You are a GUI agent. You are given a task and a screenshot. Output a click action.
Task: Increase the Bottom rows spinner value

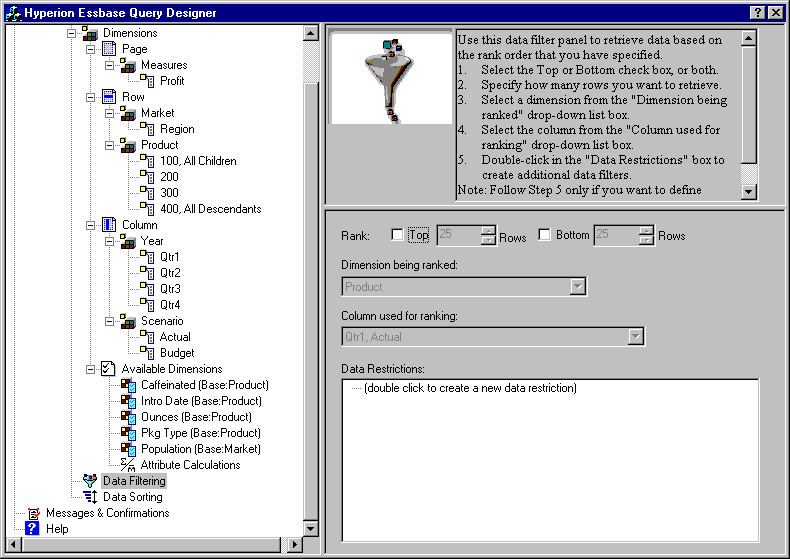click(x=646, y=230)
